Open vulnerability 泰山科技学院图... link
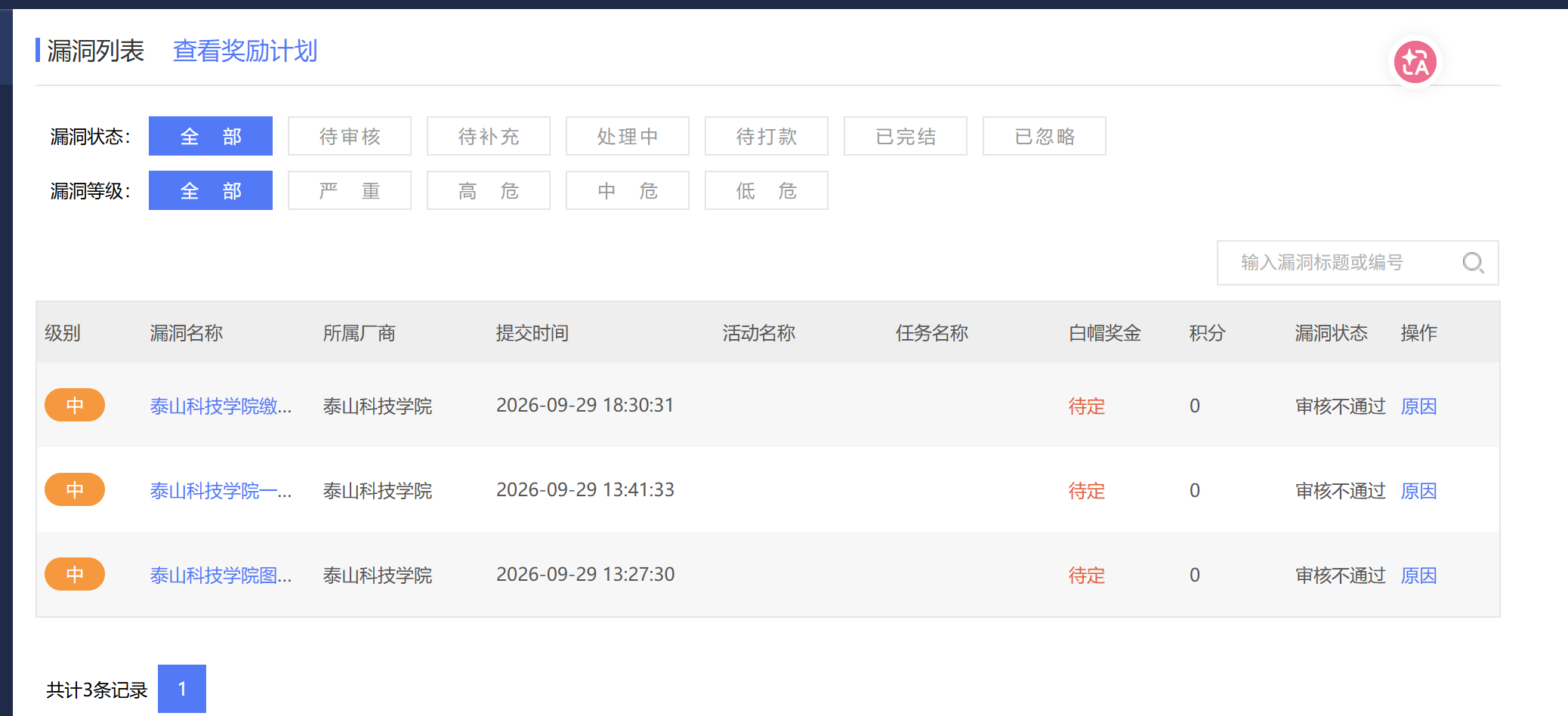This screenshot has height=716, width=1568. [x=221, y=576]
